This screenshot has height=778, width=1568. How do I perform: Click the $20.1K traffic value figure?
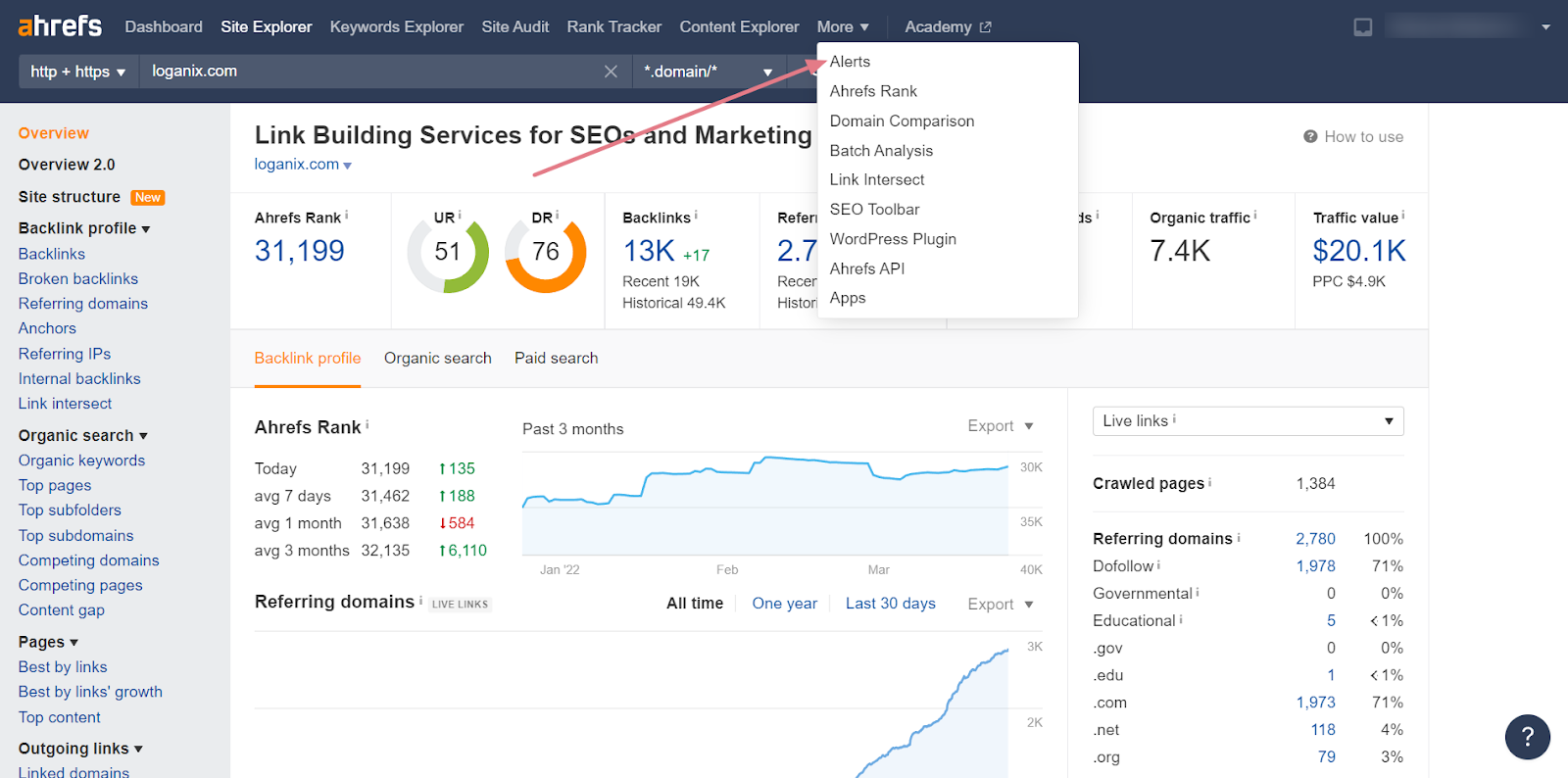point(1359,252)
